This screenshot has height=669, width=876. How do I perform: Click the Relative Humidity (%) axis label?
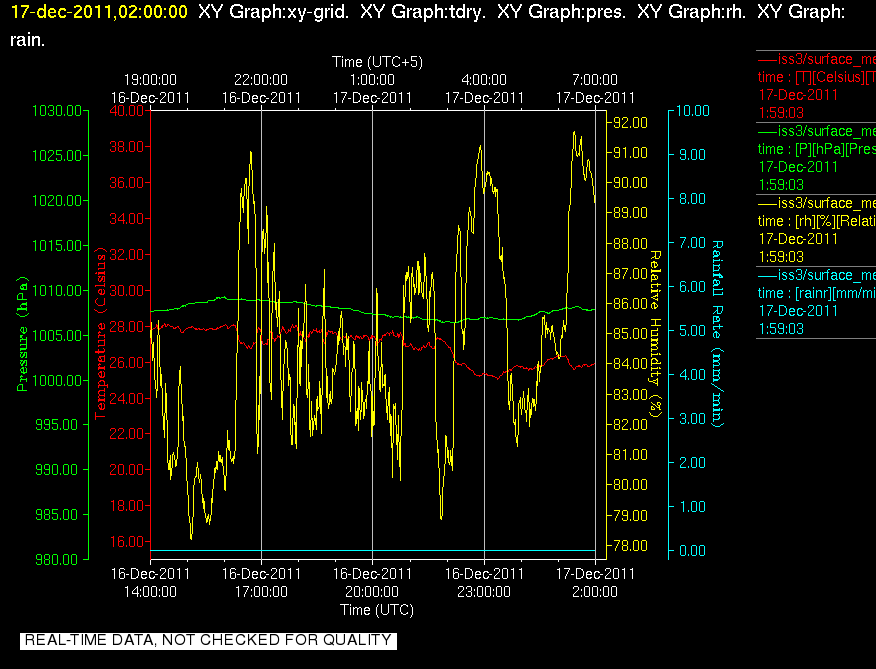tap(655, 334)
